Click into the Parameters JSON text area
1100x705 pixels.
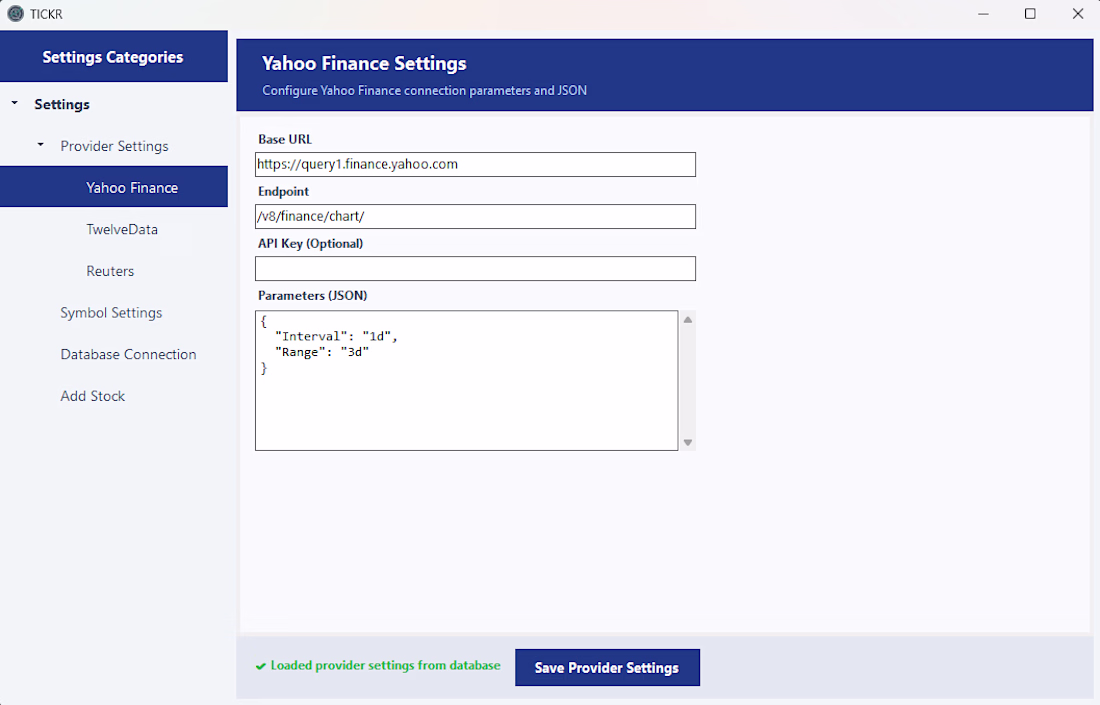click(x=467, y=380)
